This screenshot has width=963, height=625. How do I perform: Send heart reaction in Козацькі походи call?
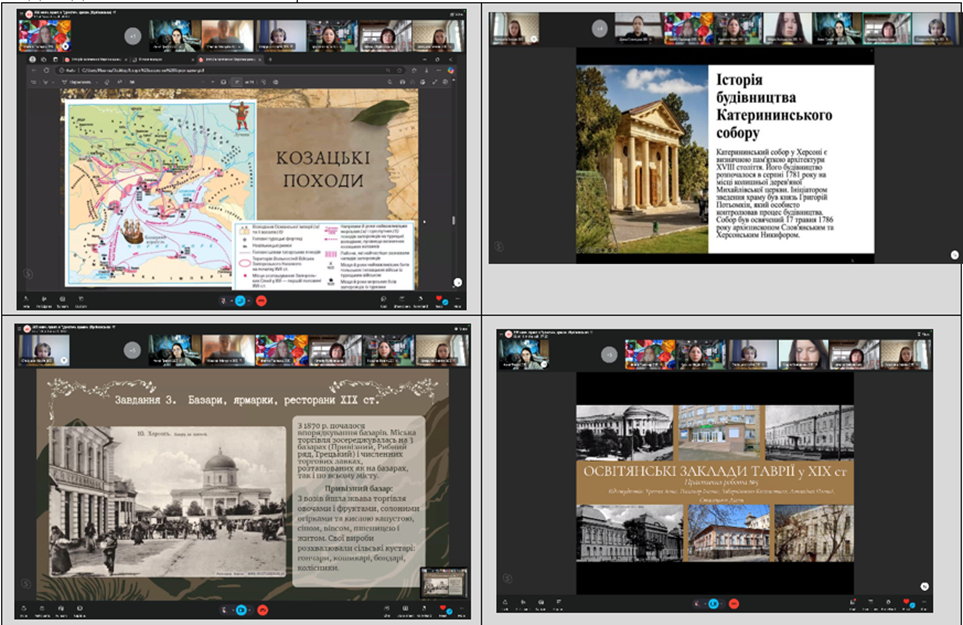click(x=439, y=298)
